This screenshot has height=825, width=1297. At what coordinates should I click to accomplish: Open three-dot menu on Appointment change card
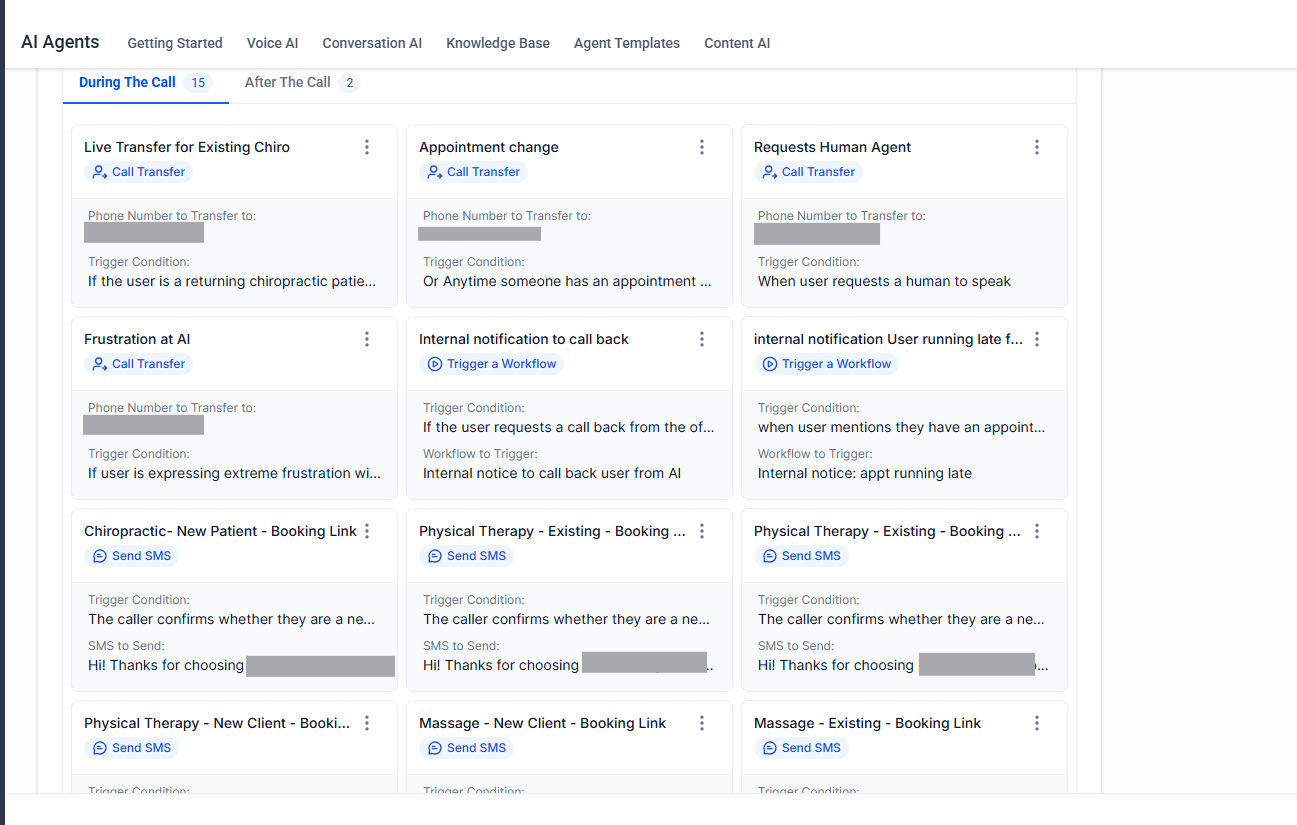pyautogui.click(x=702, y=147)
